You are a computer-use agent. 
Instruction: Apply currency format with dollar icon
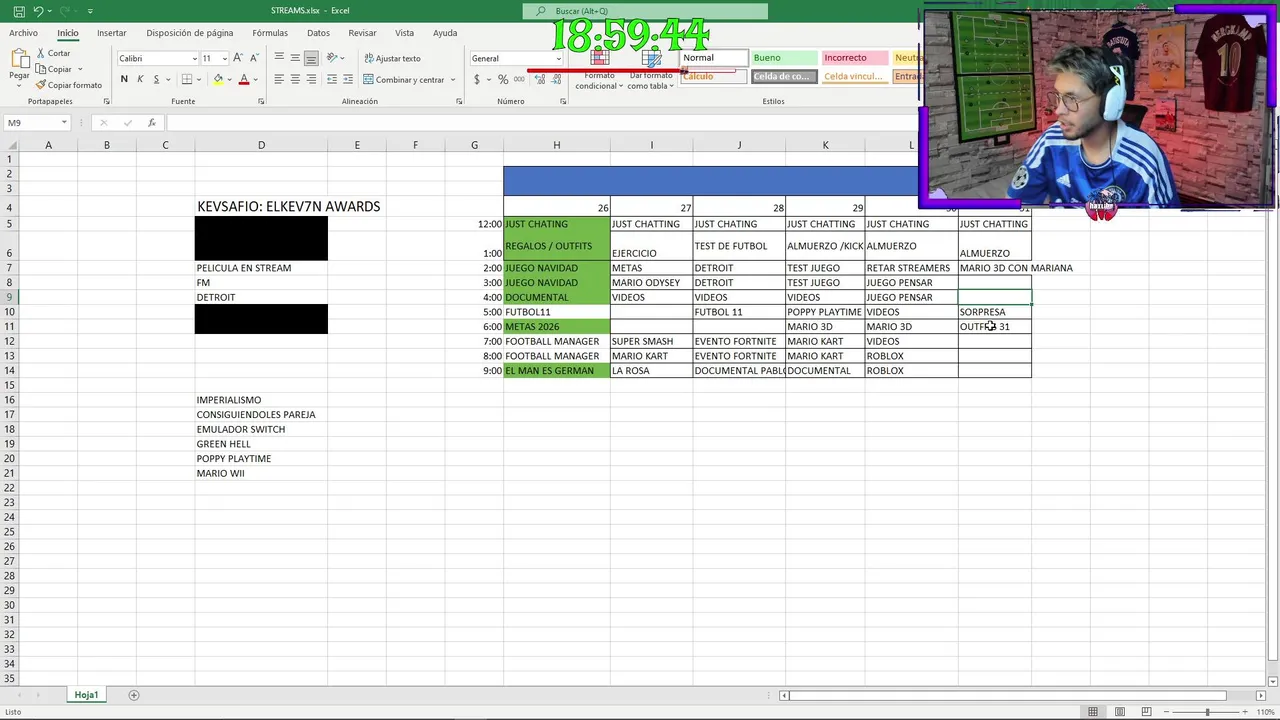[477, 79]
